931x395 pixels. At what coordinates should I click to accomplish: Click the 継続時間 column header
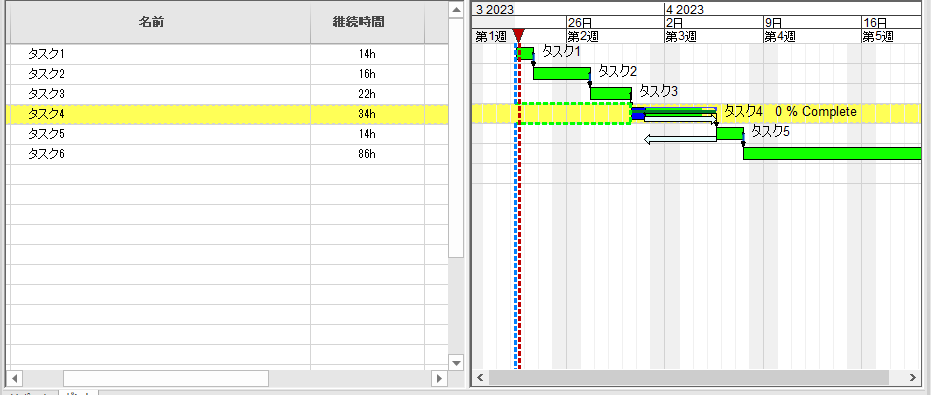point(368,23)
